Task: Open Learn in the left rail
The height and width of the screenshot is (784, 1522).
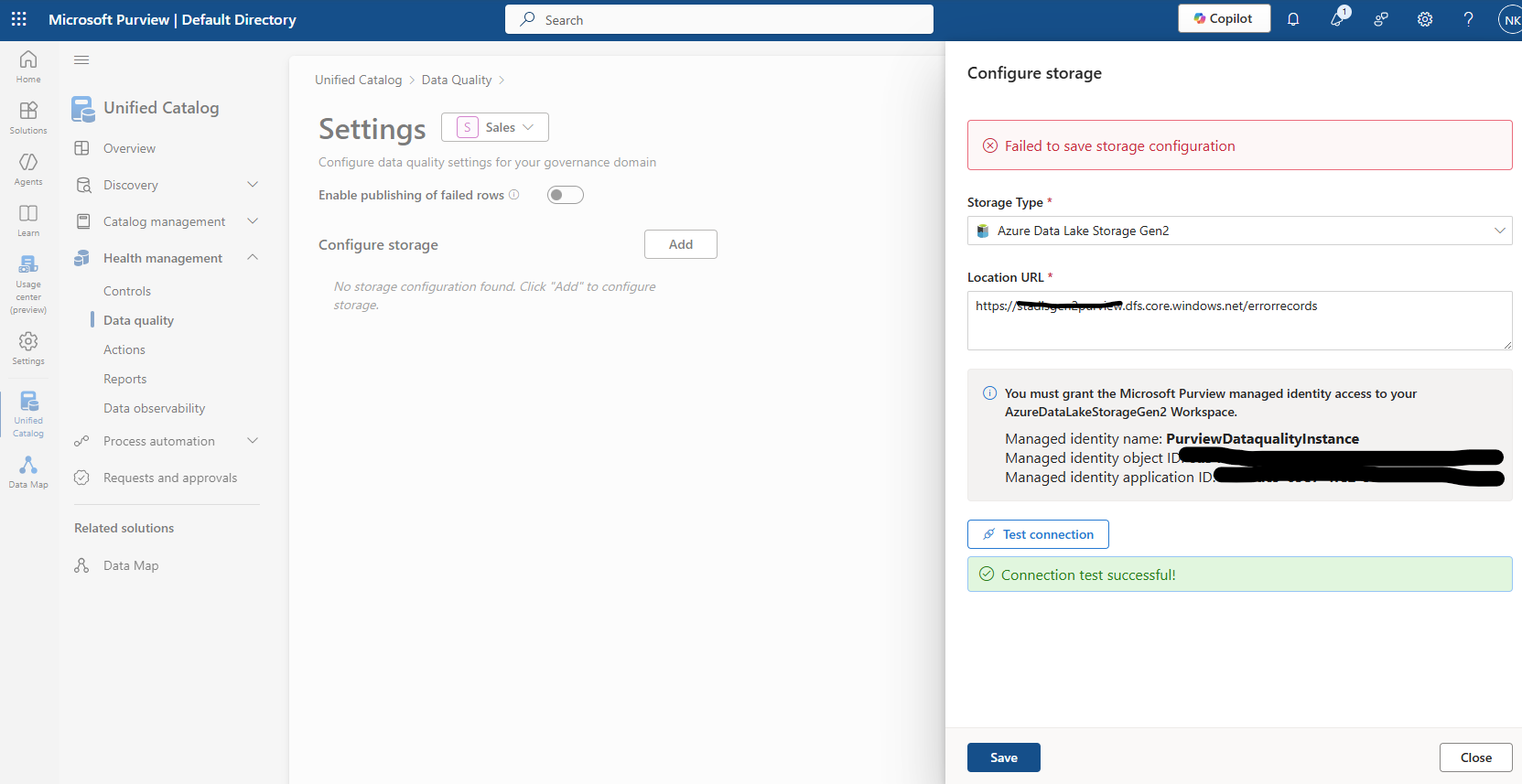Action: point(28,220)
